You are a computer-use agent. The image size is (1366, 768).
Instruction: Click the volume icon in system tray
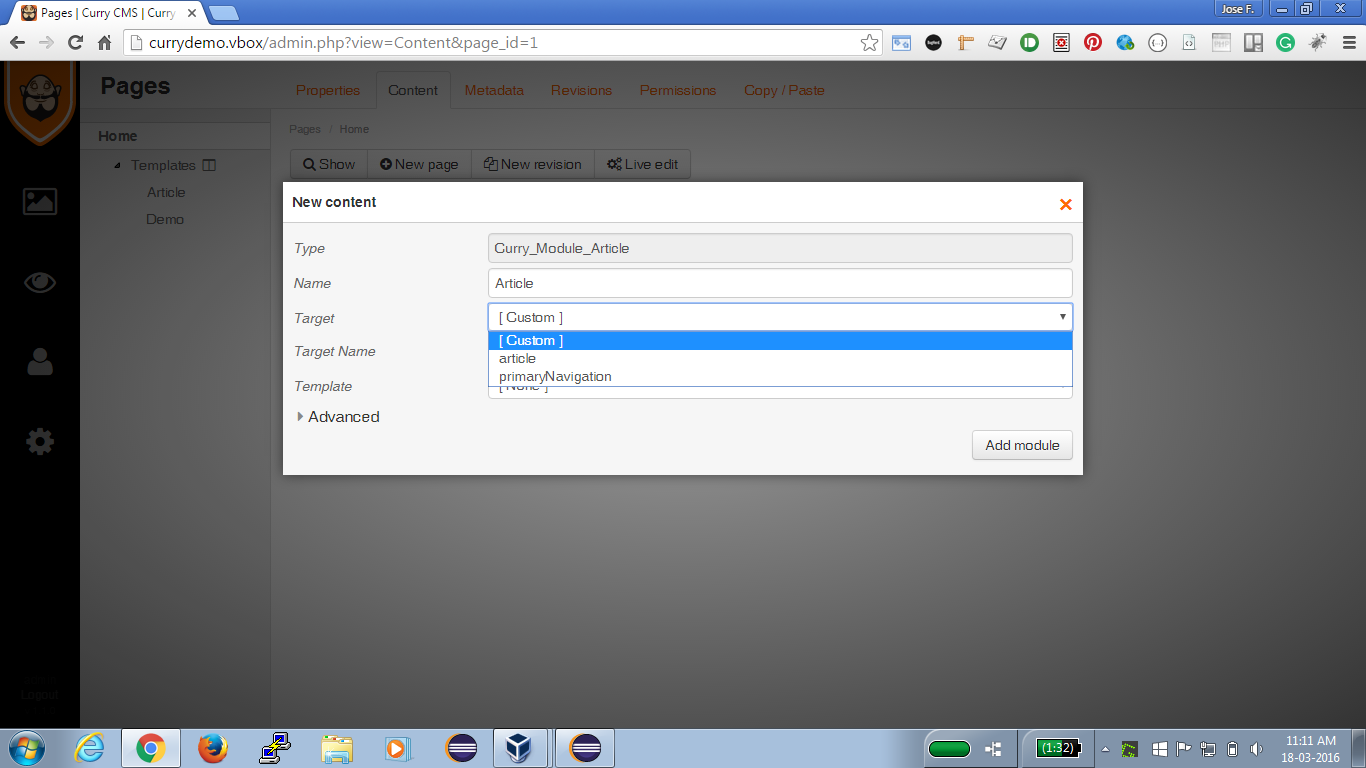[x=1256, y=748]
